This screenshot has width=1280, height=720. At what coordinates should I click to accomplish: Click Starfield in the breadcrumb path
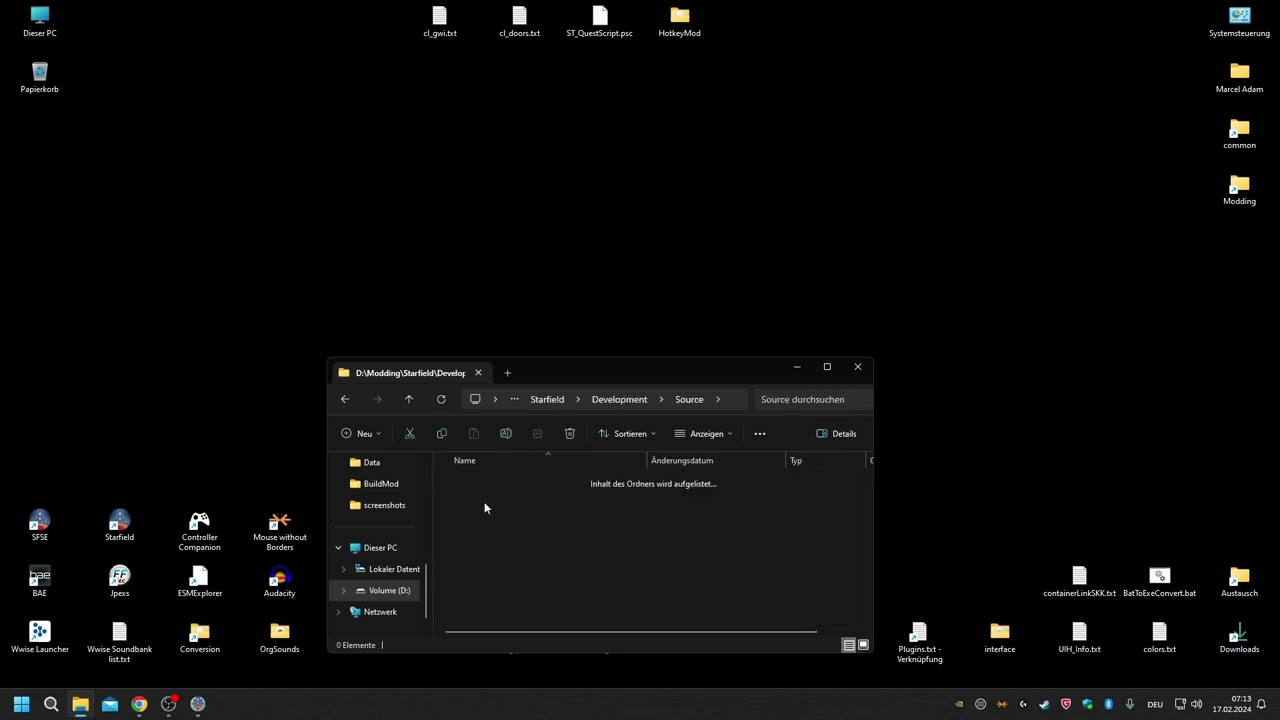(547, 399)
